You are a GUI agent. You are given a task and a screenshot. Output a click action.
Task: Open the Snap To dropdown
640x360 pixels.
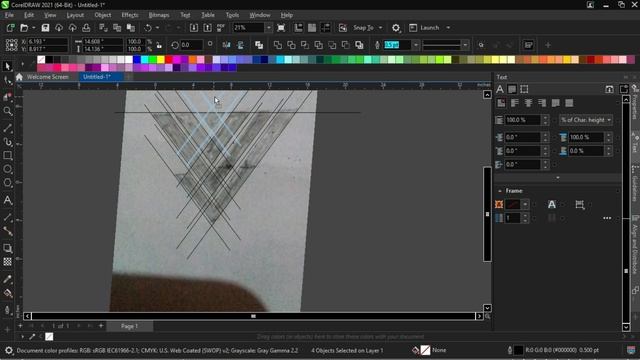(380, 28)
